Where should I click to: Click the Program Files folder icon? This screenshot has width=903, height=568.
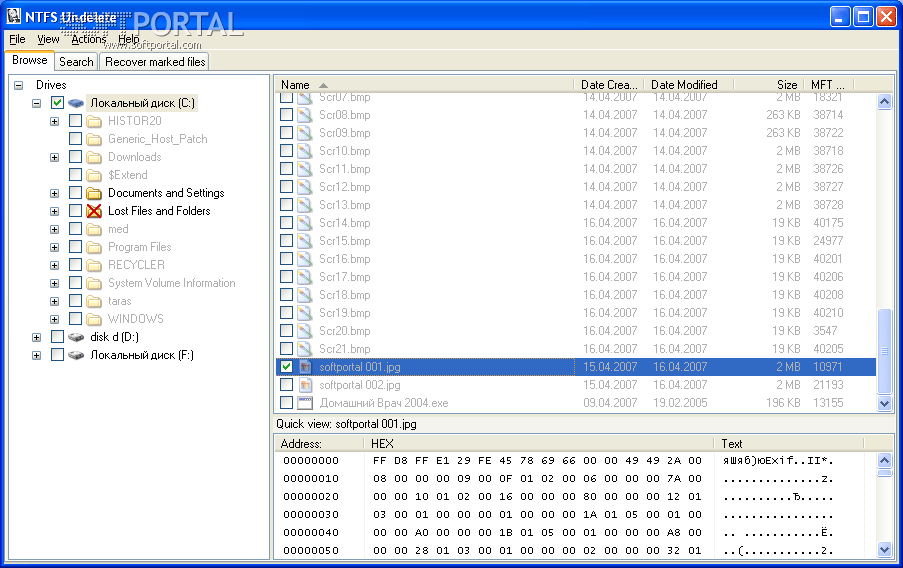pyautogui.click(x=94, y=247)
